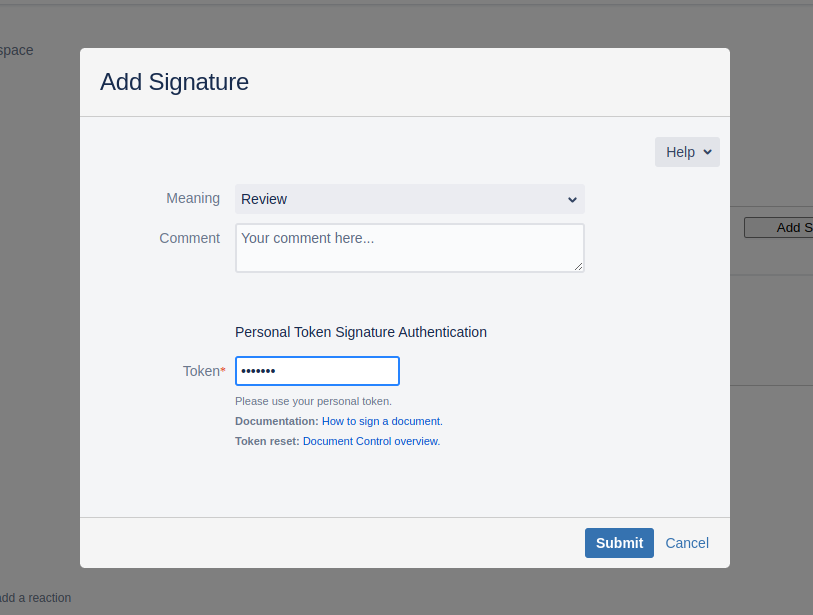Open the Help dropdown chevron
The image size is (813, 615).
point(706,151)
